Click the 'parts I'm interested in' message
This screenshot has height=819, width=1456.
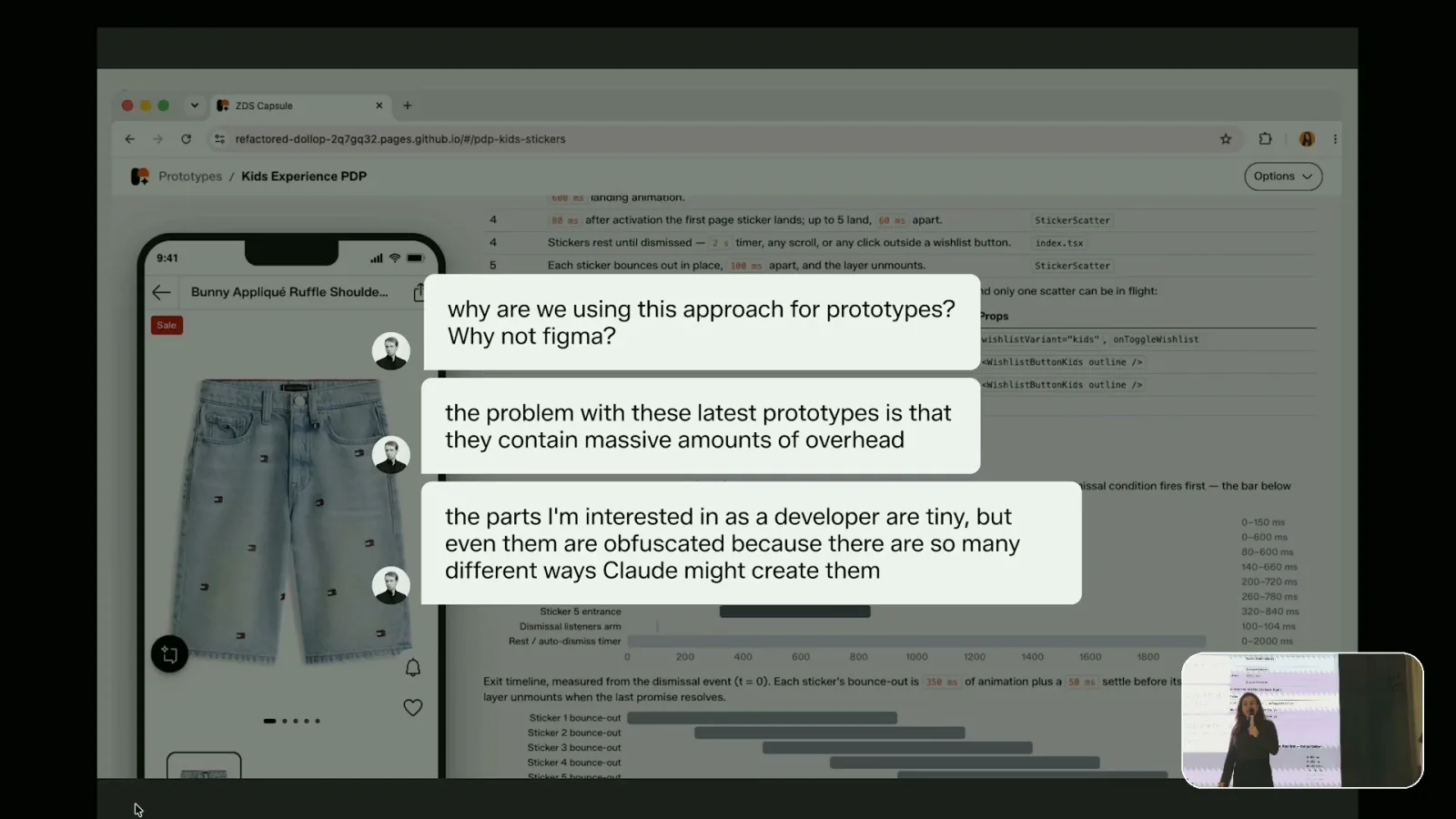click(752, 543)
